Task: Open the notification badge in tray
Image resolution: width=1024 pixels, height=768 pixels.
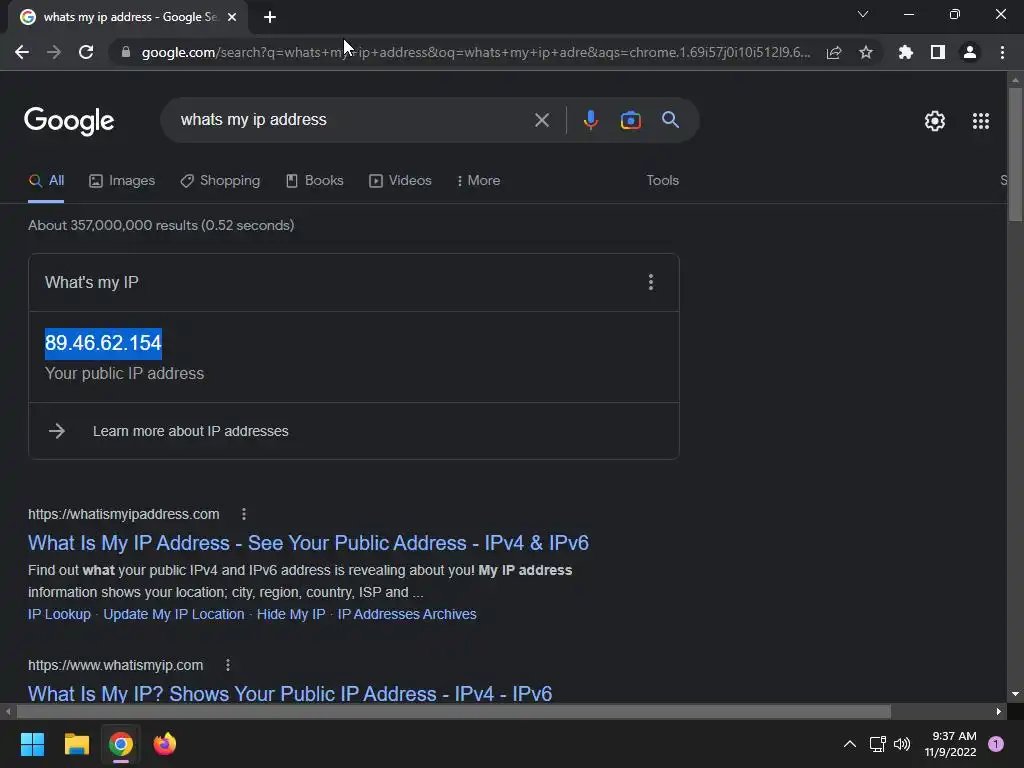Action: [996, 744]
